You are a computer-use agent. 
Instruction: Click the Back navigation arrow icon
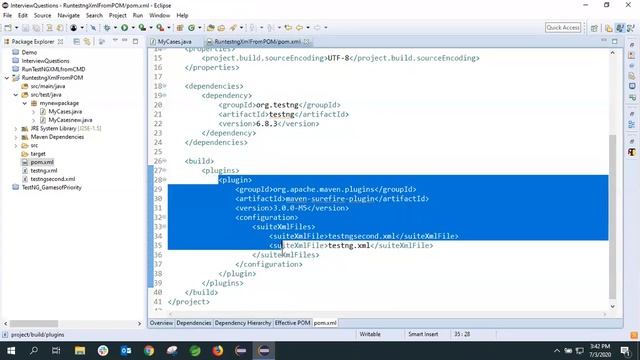[x=300, y=28]
